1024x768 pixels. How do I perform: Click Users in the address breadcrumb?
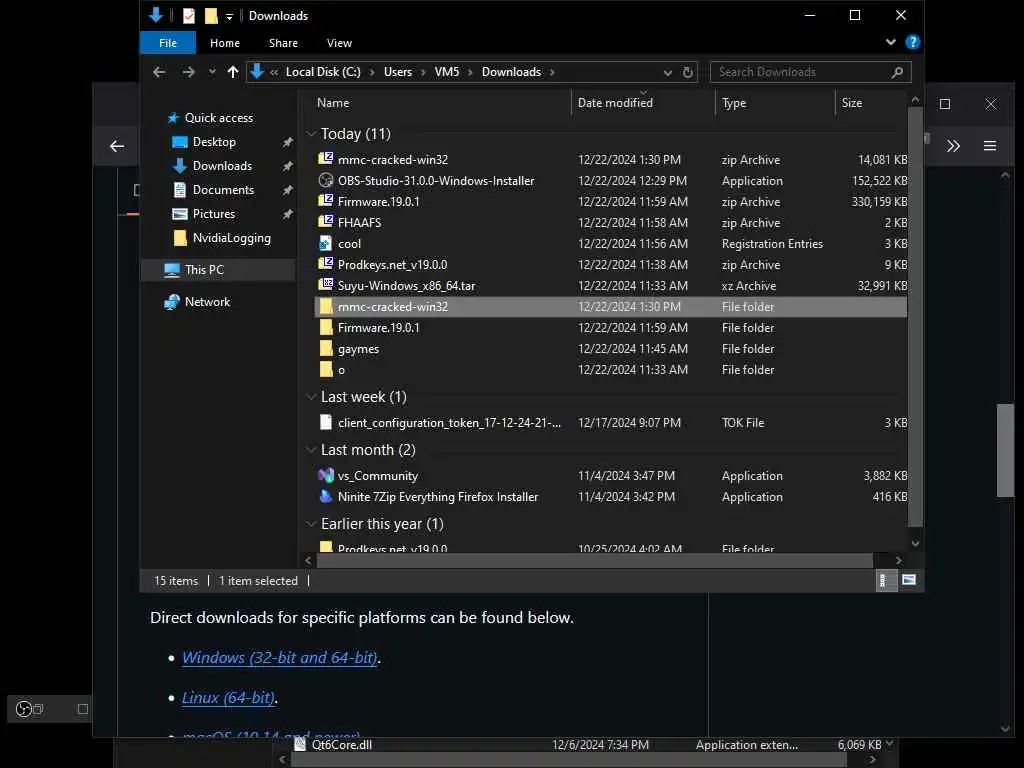398,72
